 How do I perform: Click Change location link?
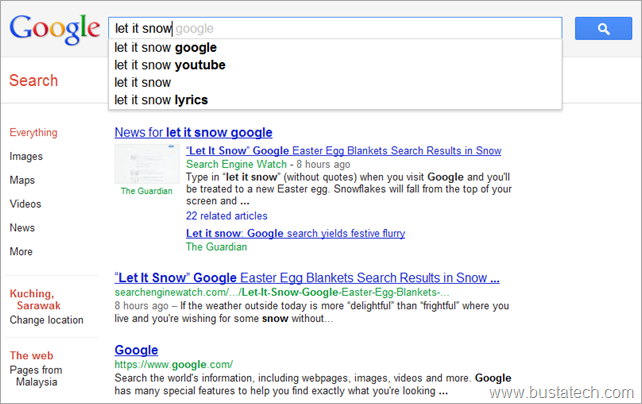point(46,320)
